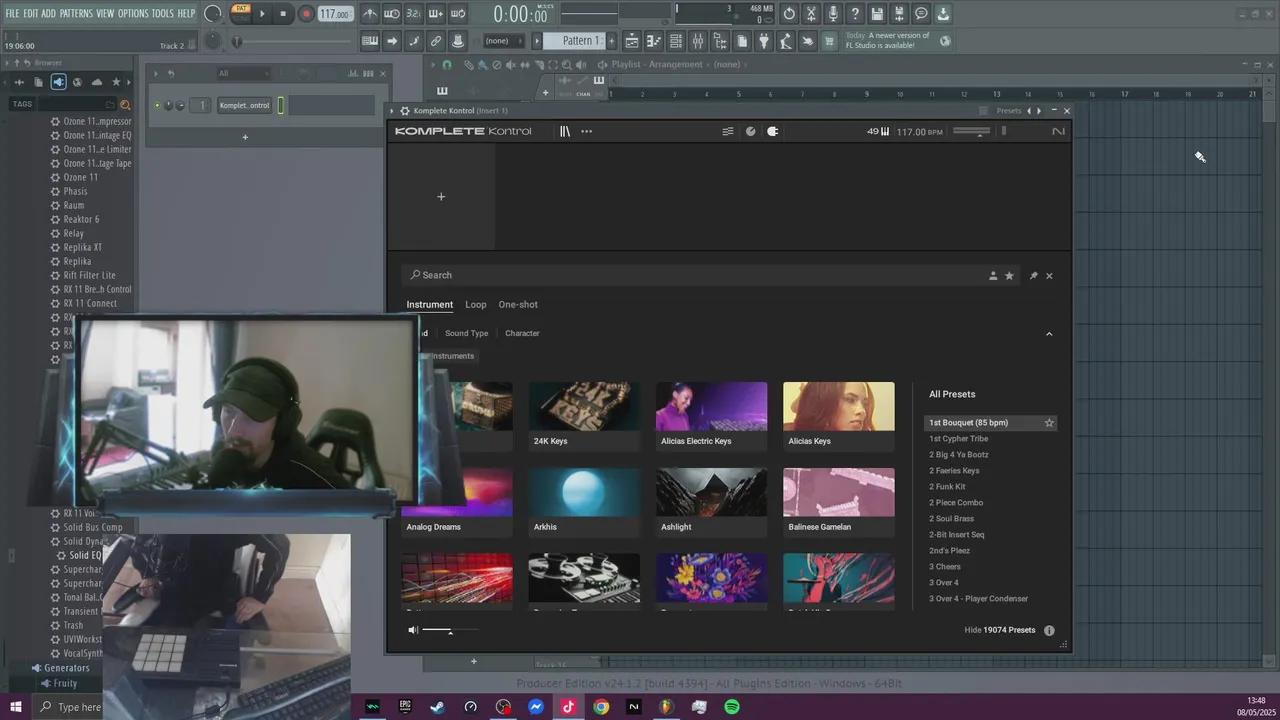Click Hide 19074 Presets
Viewport: 1280px width, 720px height.
[1000, 630]
